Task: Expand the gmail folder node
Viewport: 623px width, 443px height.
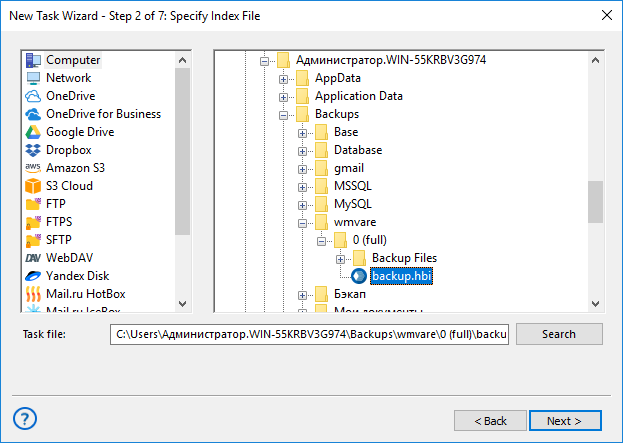Action: click(x=302, y=169)
